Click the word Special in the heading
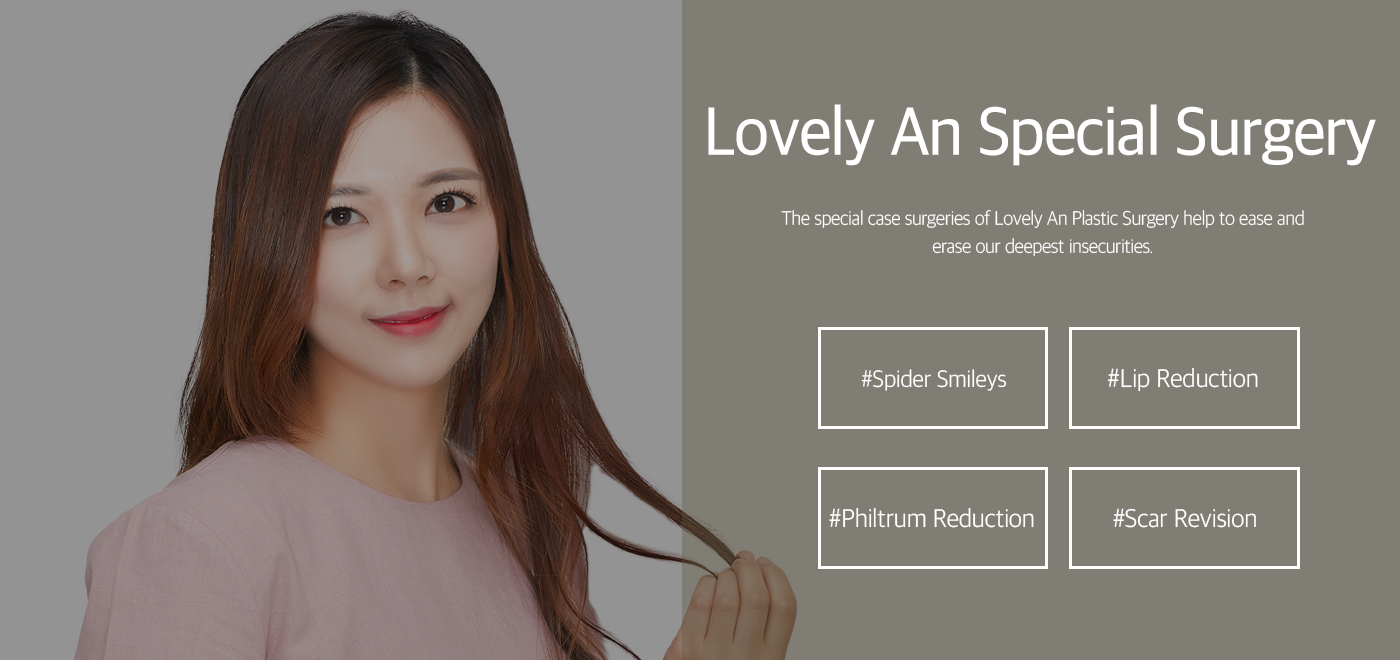This screenshot has height=660, width=1400. [x=1068, y=133]
